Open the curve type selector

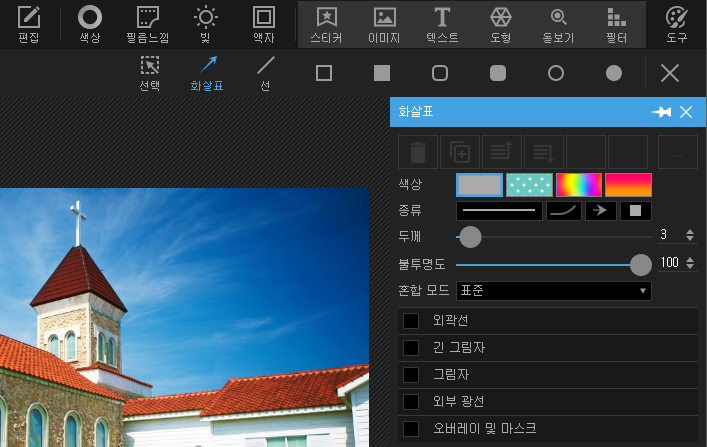(x=564, y=211)
